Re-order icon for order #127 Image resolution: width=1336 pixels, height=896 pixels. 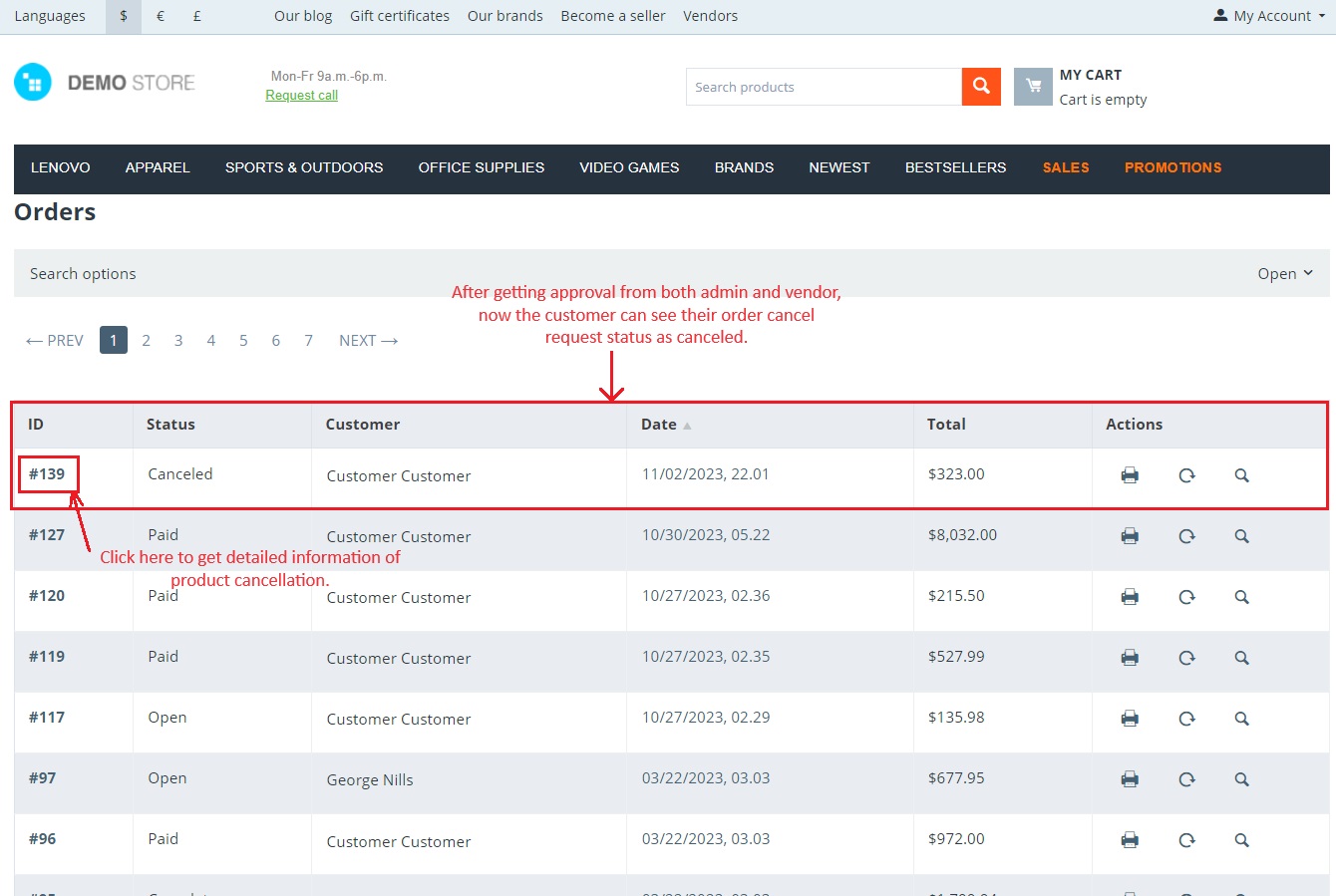click(x=1186, y=536)
